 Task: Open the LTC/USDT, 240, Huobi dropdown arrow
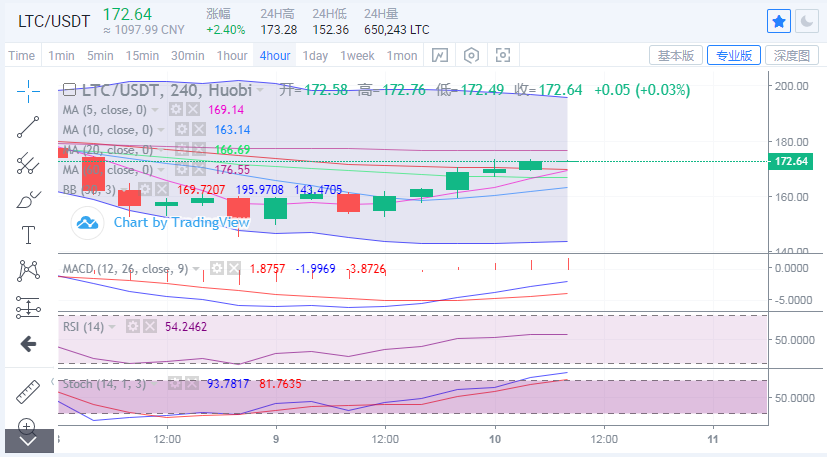tap(260, 91)
